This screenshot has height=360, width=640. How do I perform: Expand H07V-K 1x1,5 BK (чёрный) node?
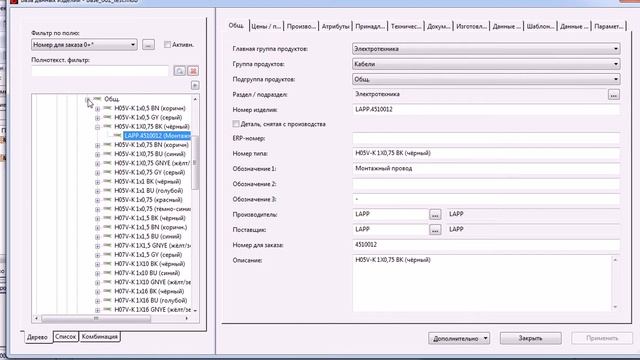pos(98,218)
